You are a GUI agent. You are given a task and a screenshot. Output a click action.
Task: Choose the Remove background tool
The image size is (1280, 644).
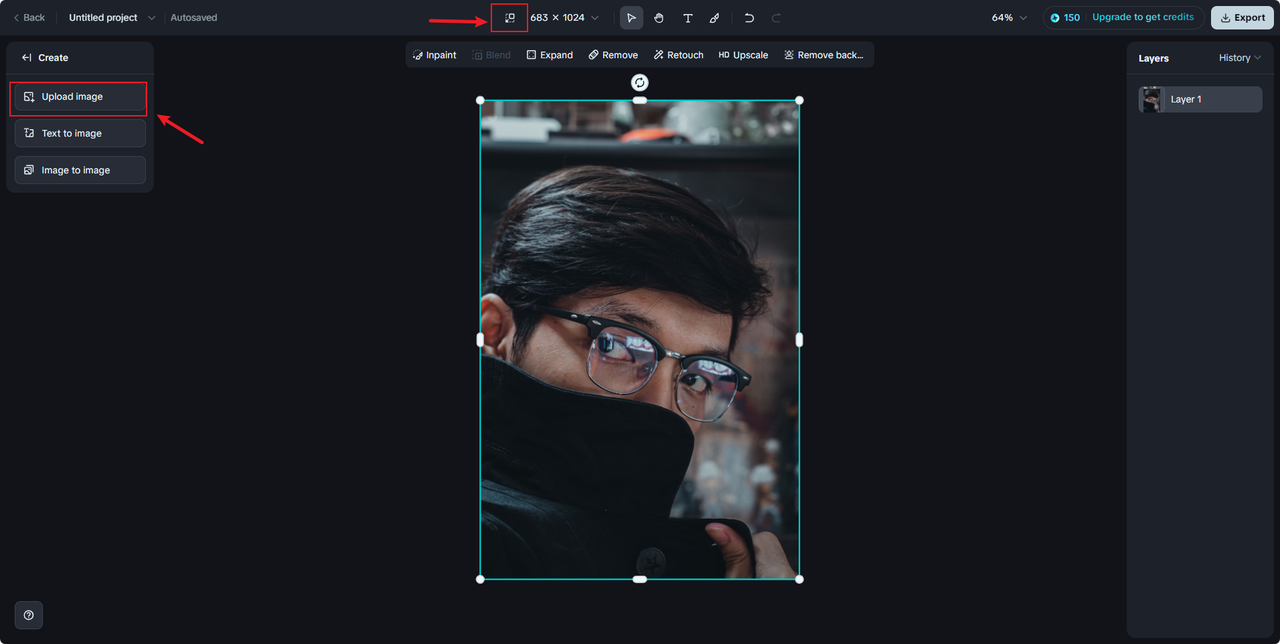[823, 55]
